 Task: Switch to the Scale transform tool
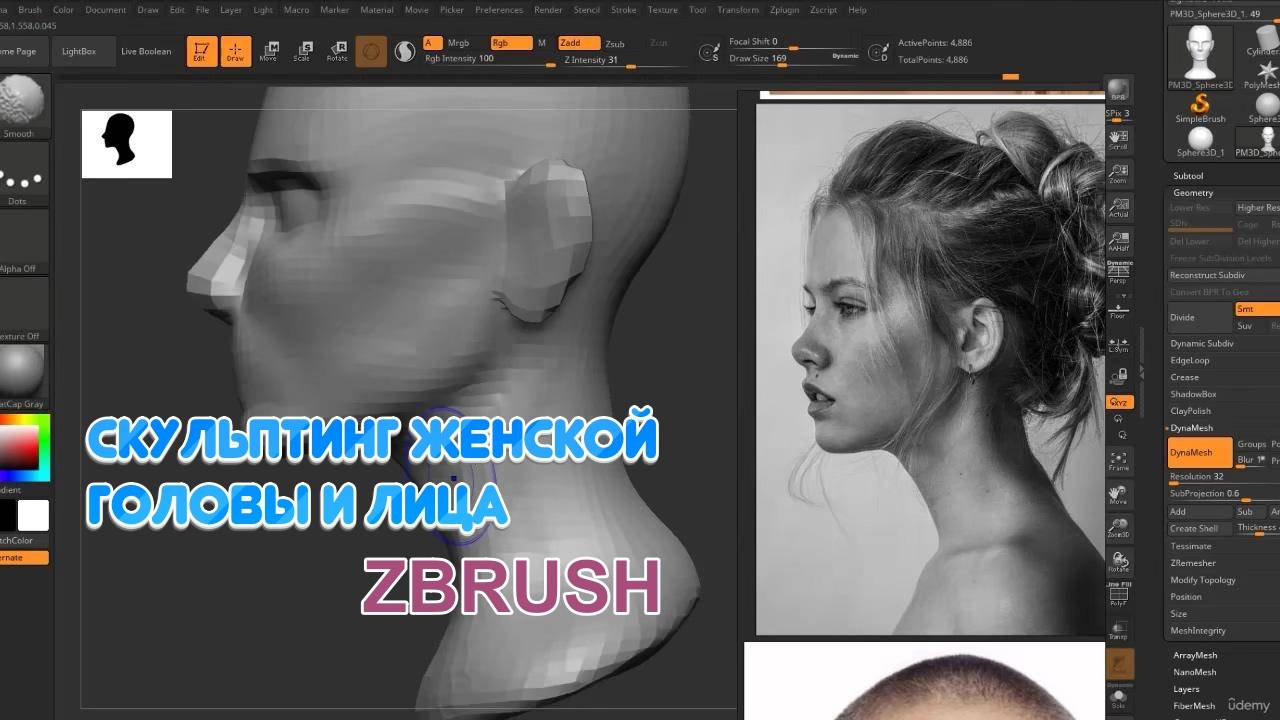[303, 51]
